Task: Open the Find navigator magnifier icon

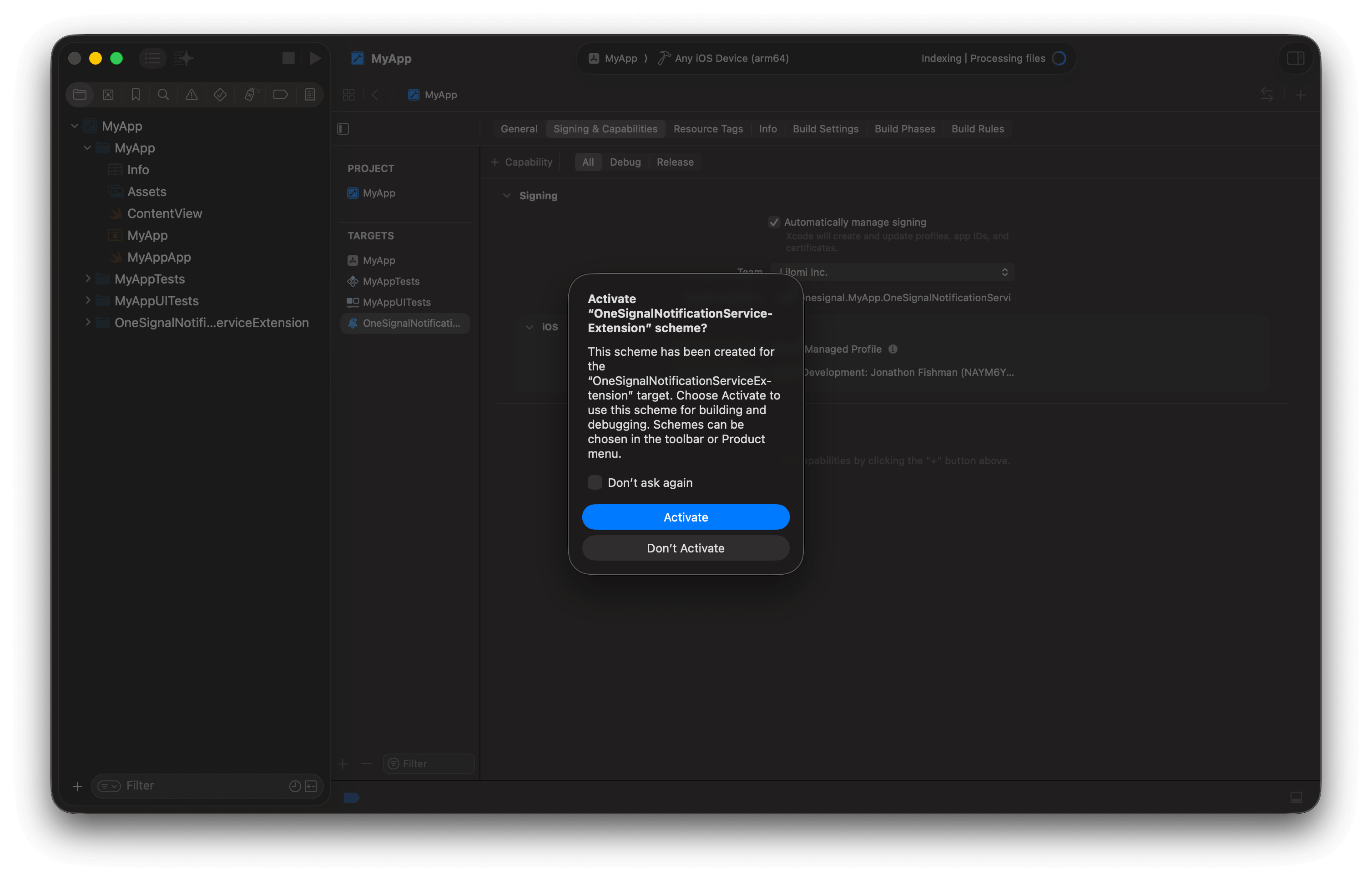Action: [163, 94]
